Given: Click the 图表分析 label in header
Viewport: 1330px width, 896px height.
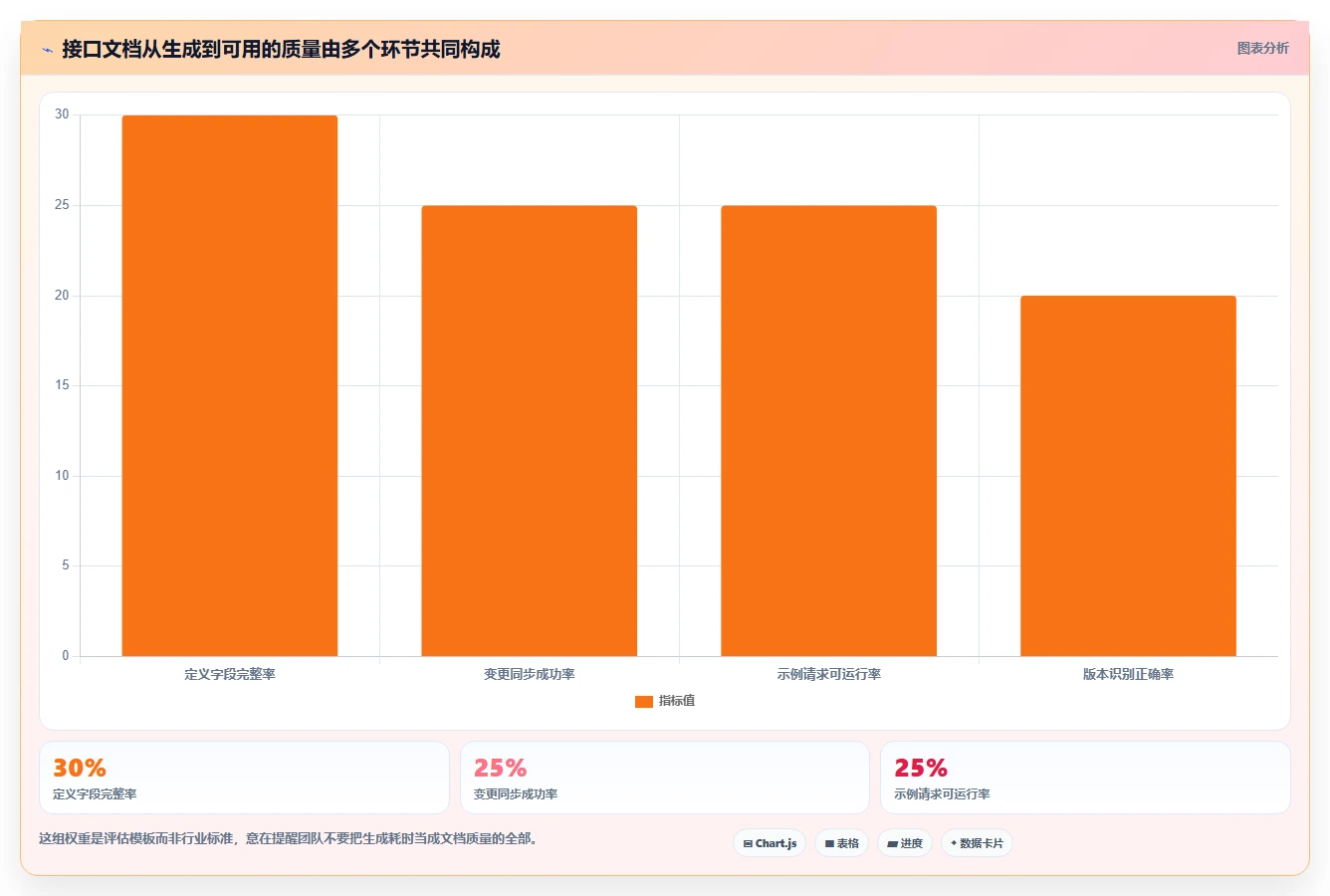Looking at the screenshot, I should [1262, 48].
